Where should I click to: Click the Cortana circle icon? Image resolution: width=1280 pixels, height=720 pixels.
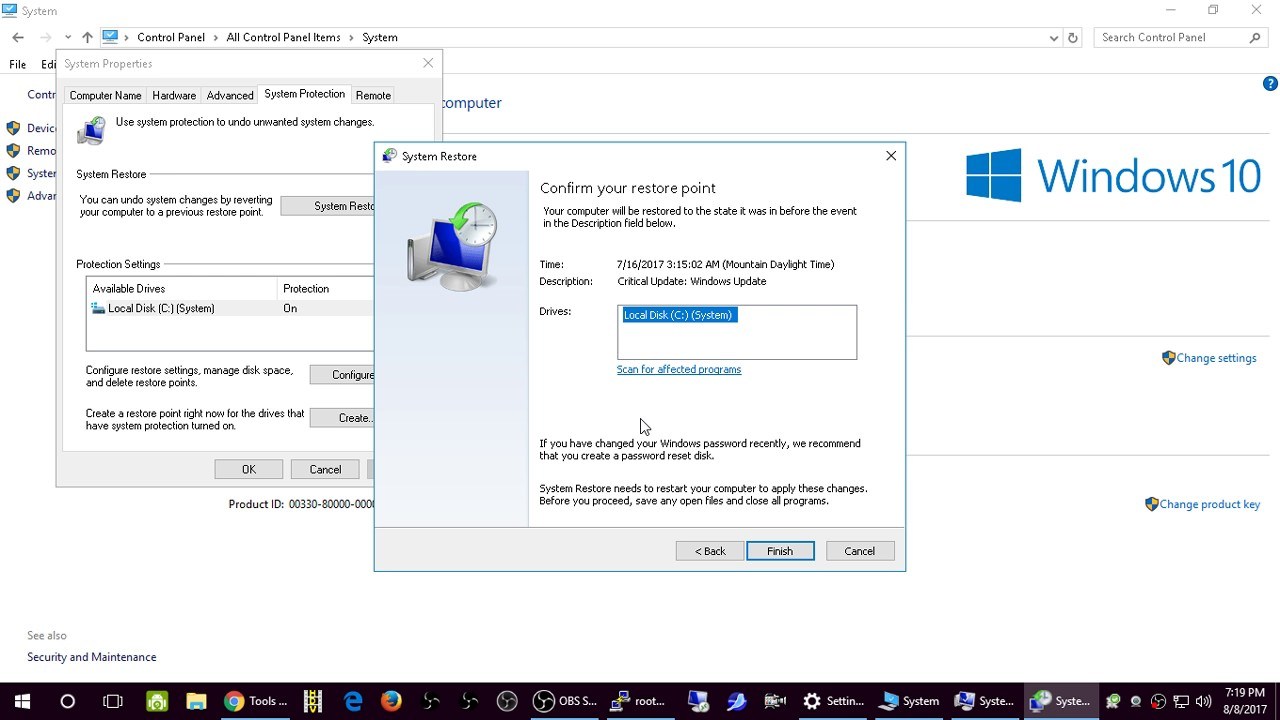[x=68, y=701]
